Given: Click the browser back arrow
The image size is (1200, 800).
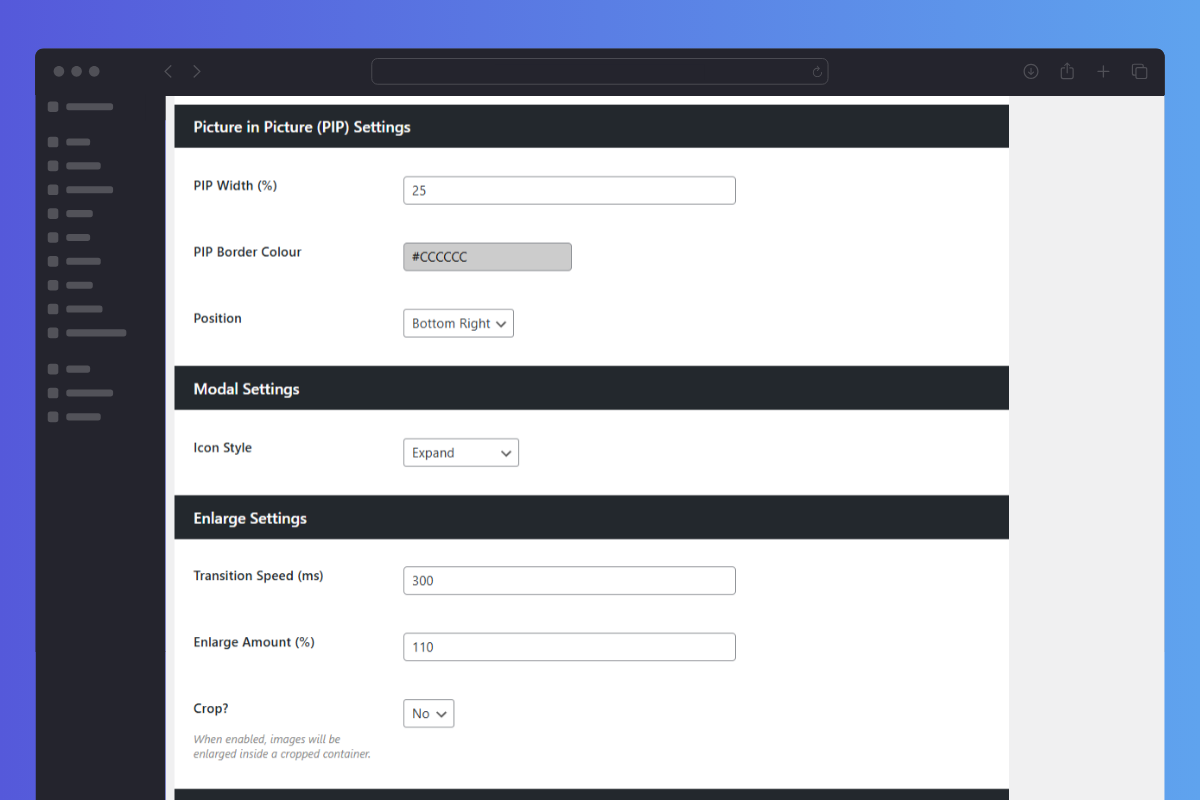Looking at the screenshot, I should click(168, 71).
